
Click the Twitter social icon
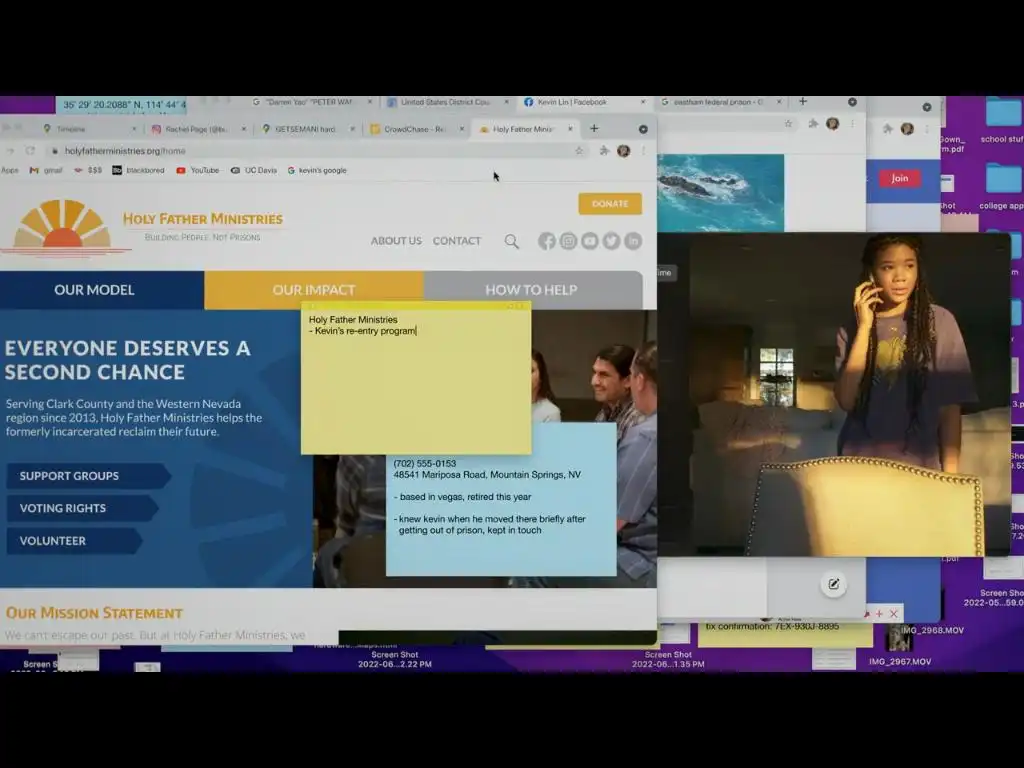tap(611, 241)
